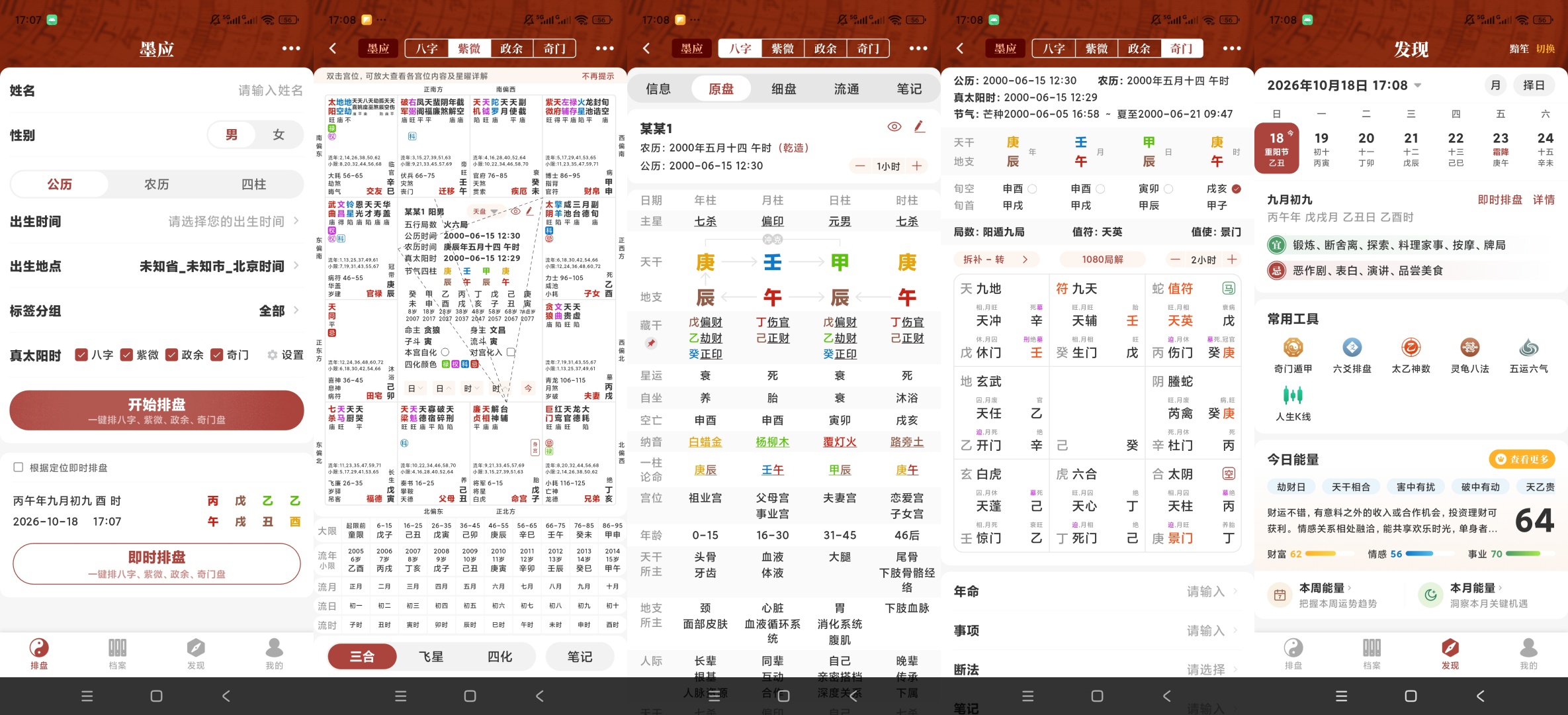Viewport: 1568px width, 715px height.
Task: Tap the edit pencil icon beside 某某1
Action: point(920,126)
